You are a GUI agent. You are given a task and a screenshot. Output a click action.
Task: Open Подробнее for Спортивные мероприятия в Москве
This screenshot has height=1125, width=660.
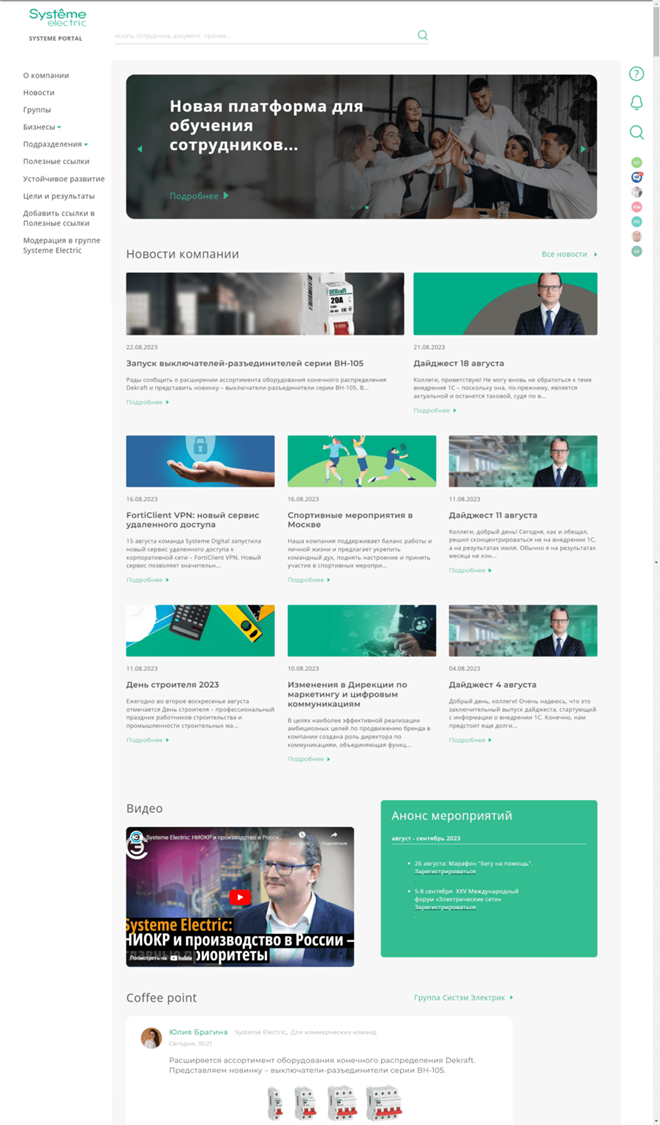[x=309, y=580]
